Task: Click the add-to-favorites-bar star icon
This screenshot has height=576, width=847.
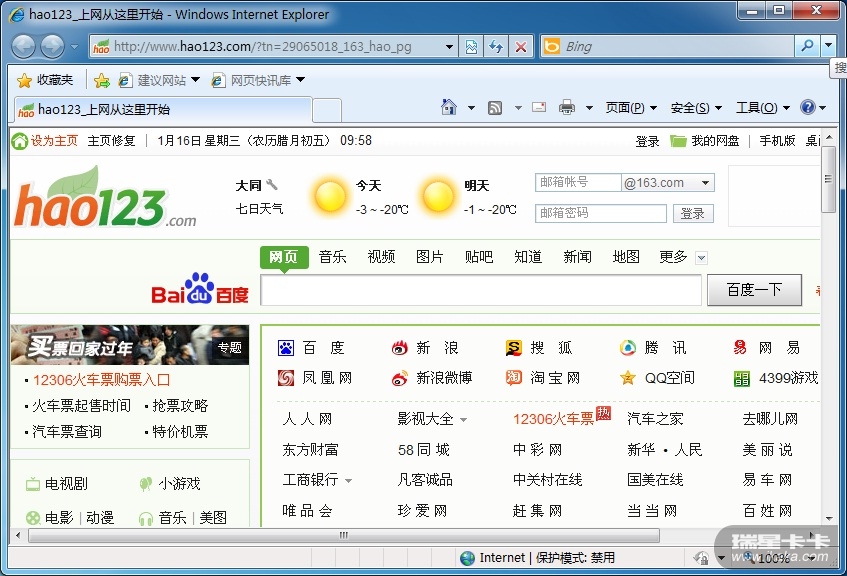Action: point(102,81)
